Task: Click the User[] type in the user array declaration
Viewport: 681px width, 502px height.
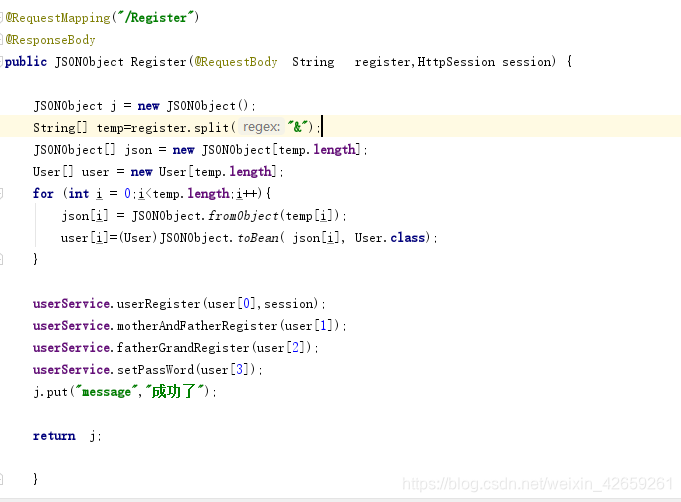Action: click(53, 172)
